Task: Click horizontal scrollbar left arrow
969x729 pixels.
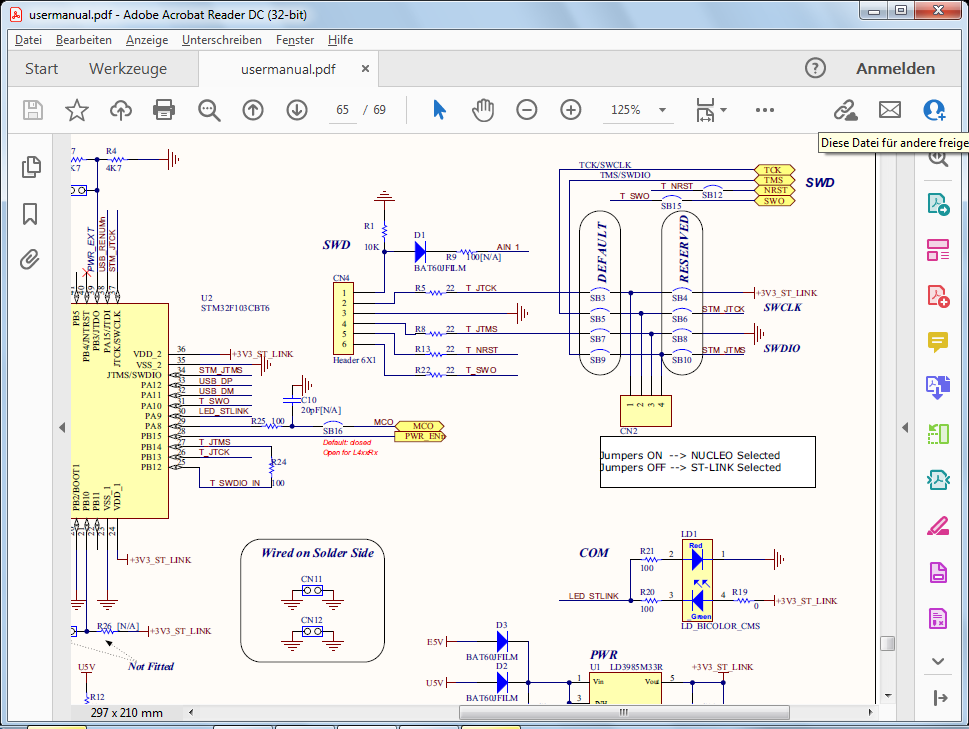Action: (191, 712)
